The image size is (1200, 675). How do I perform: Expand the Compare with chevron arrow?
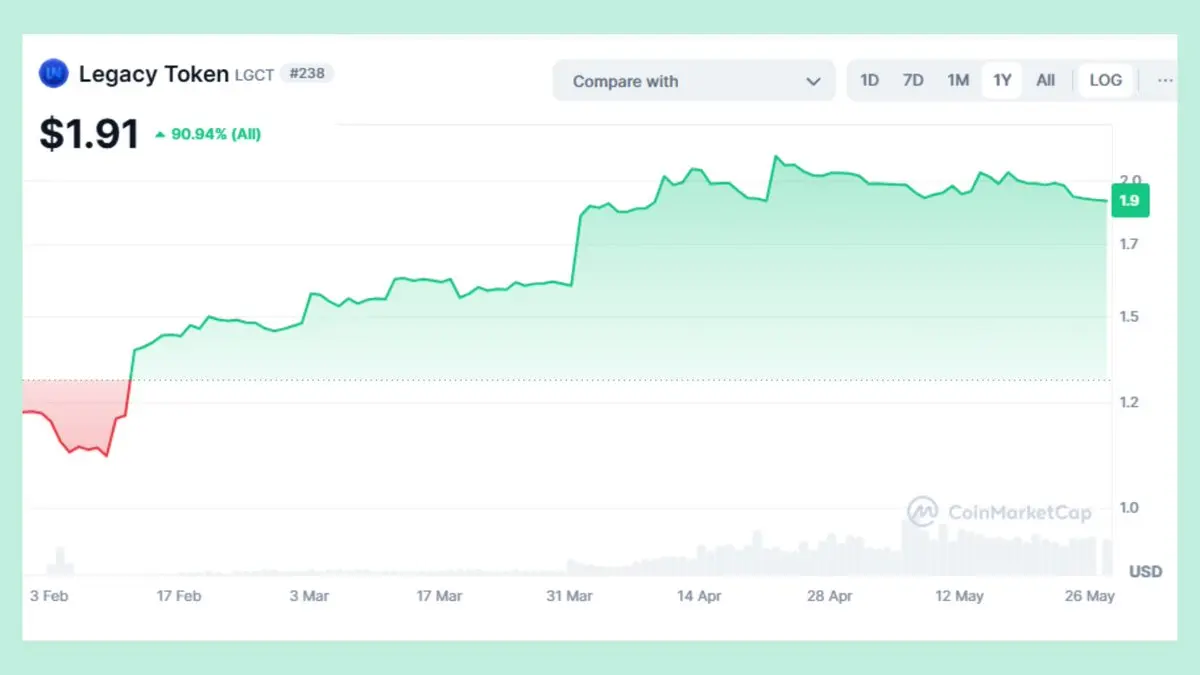point(813,82)
